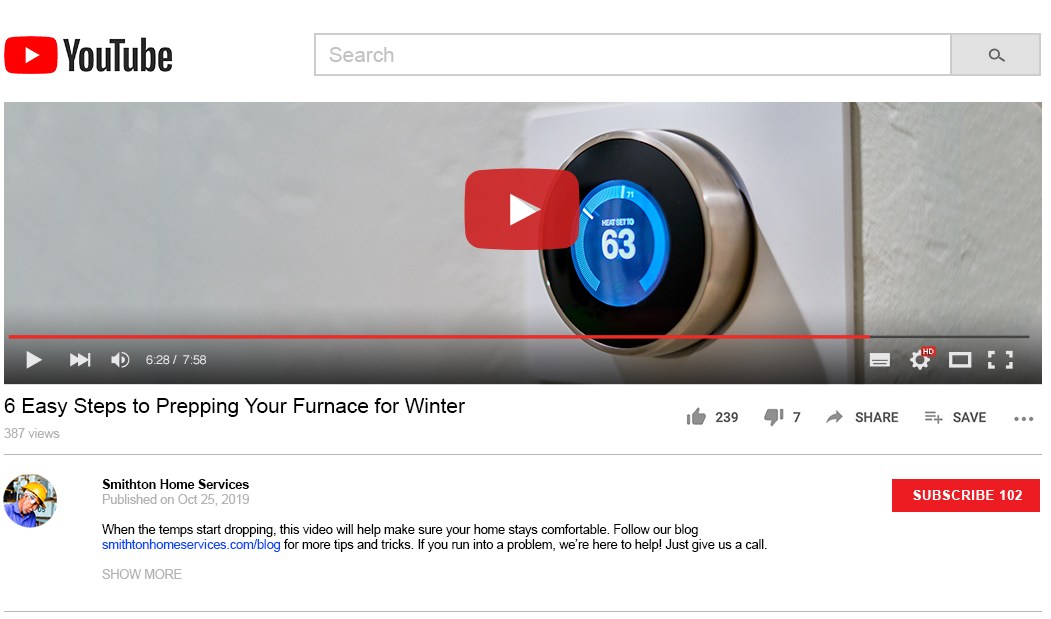This screenshot has height=619, width=1051.
Task: Click the red SUBSCRIBE 102 button
Action: tap(966, 495)
